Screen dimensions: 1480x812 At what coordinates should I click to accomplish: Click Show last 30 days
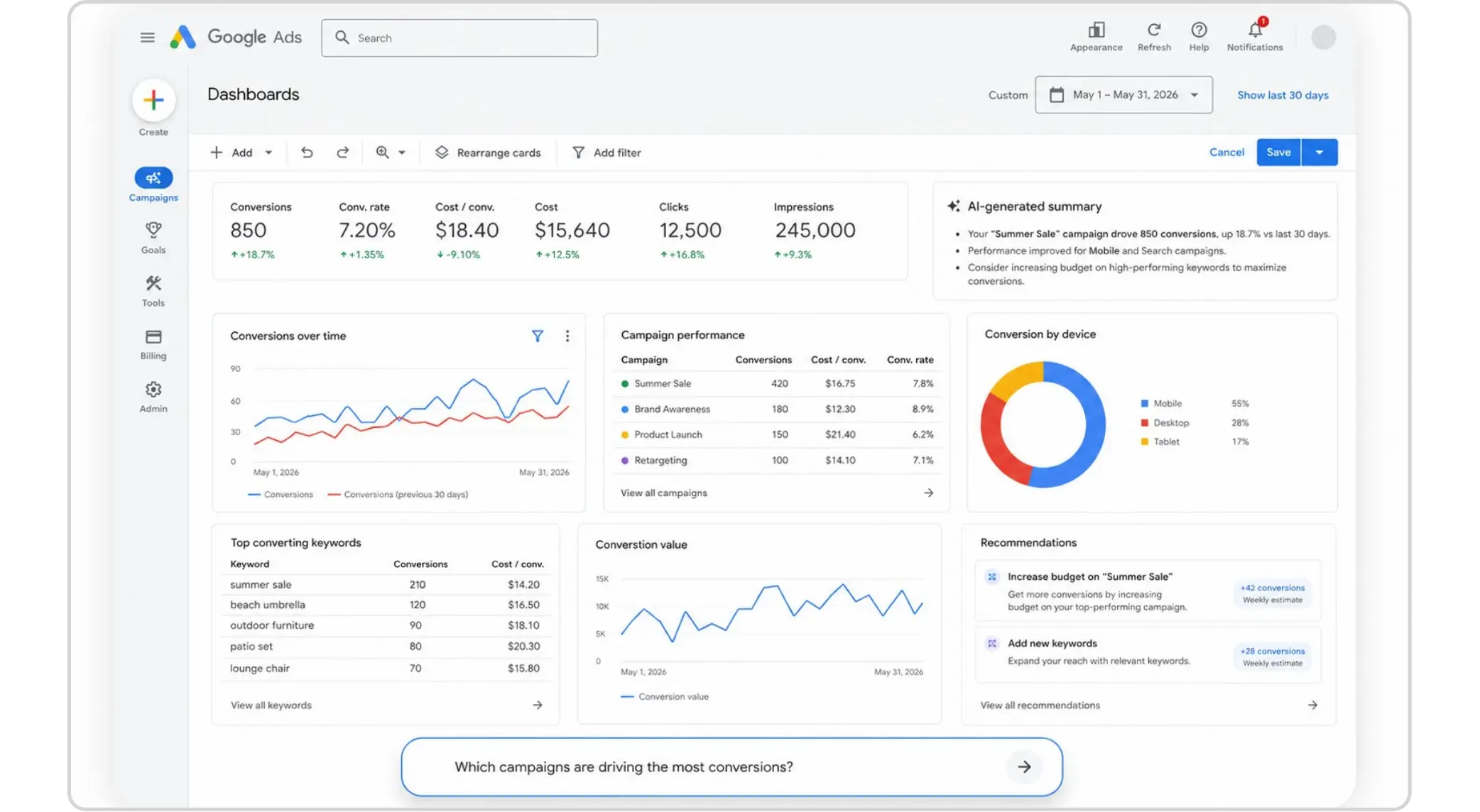[1283, 95]
